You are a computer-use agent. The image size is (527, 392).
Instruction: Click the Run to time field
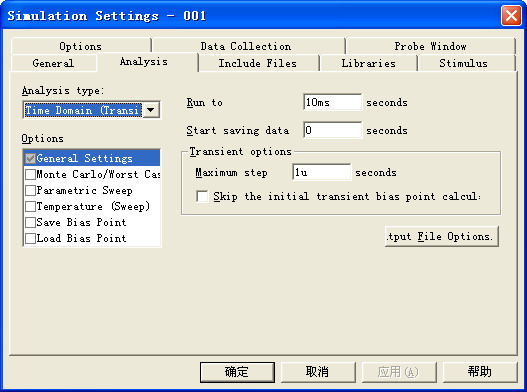(332, 102)
